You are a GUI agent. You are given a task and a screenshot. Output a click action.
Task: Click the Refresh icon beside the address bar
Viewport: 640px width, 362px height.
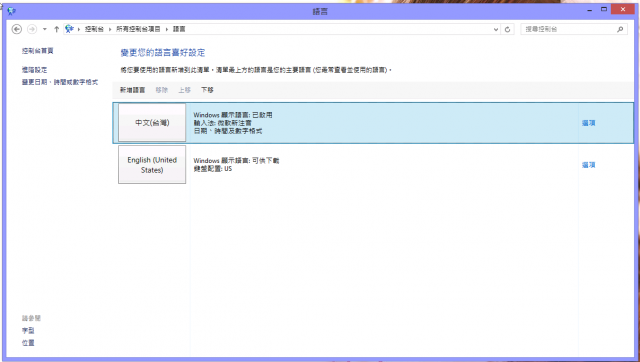507,29
